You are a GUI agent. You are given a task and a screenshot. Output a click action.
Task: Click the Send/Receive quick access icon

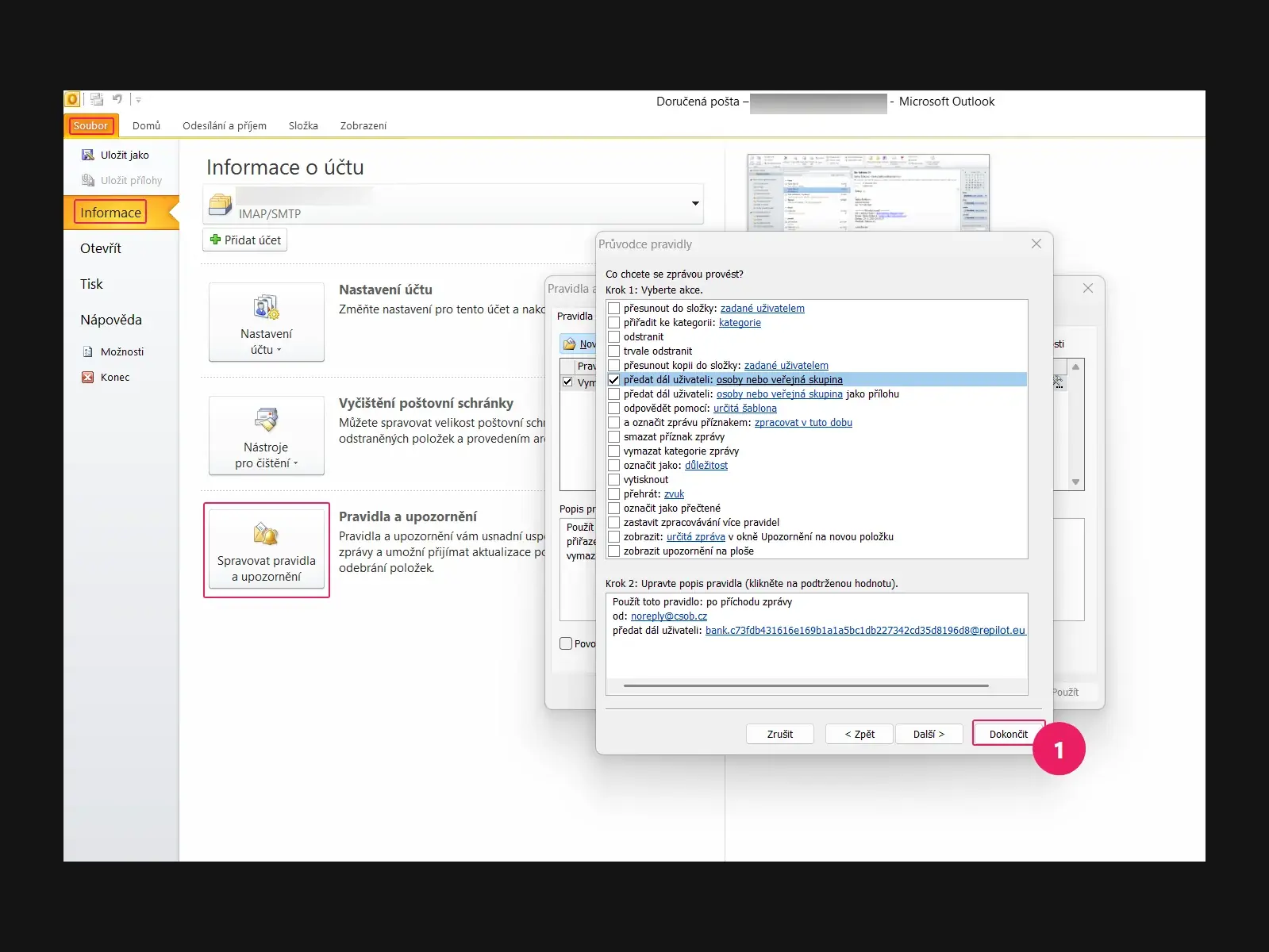click(x=97, y=99)
